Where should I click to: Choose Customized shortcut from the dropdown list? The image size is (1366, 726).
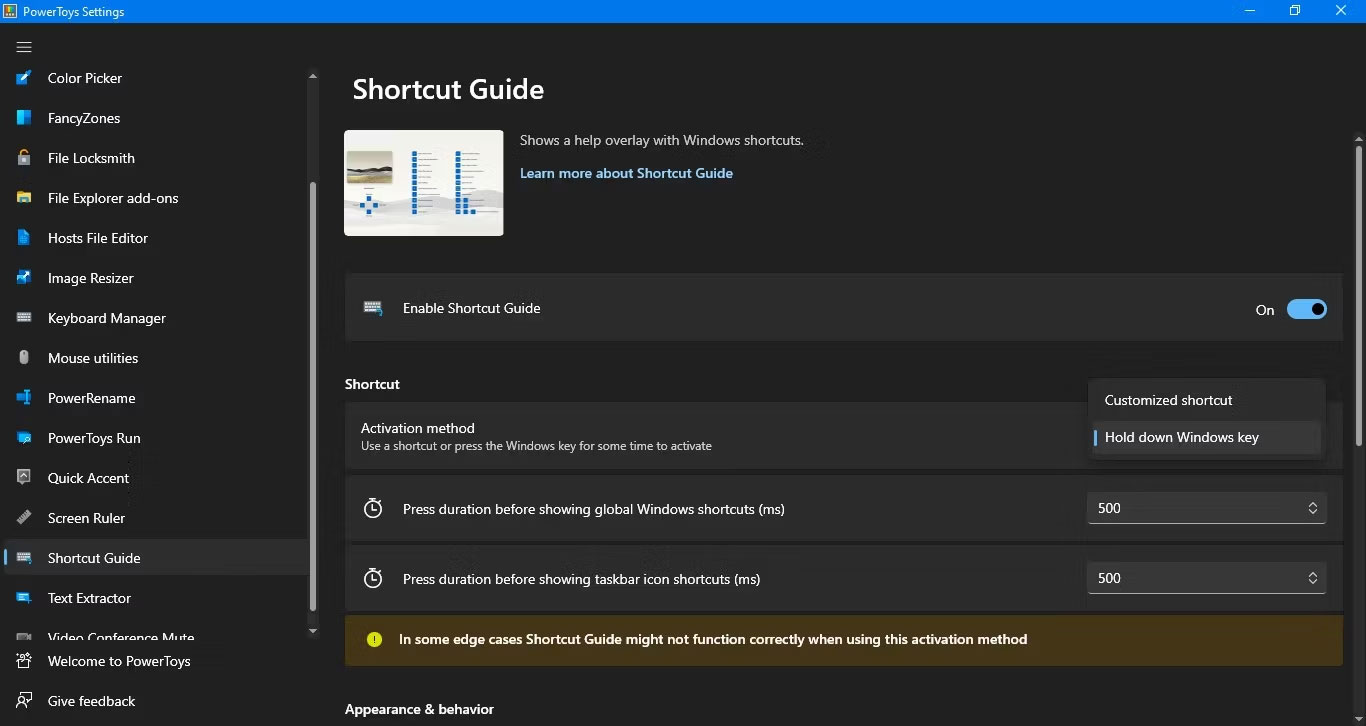pyautogui.click(x=1168, y=400)
